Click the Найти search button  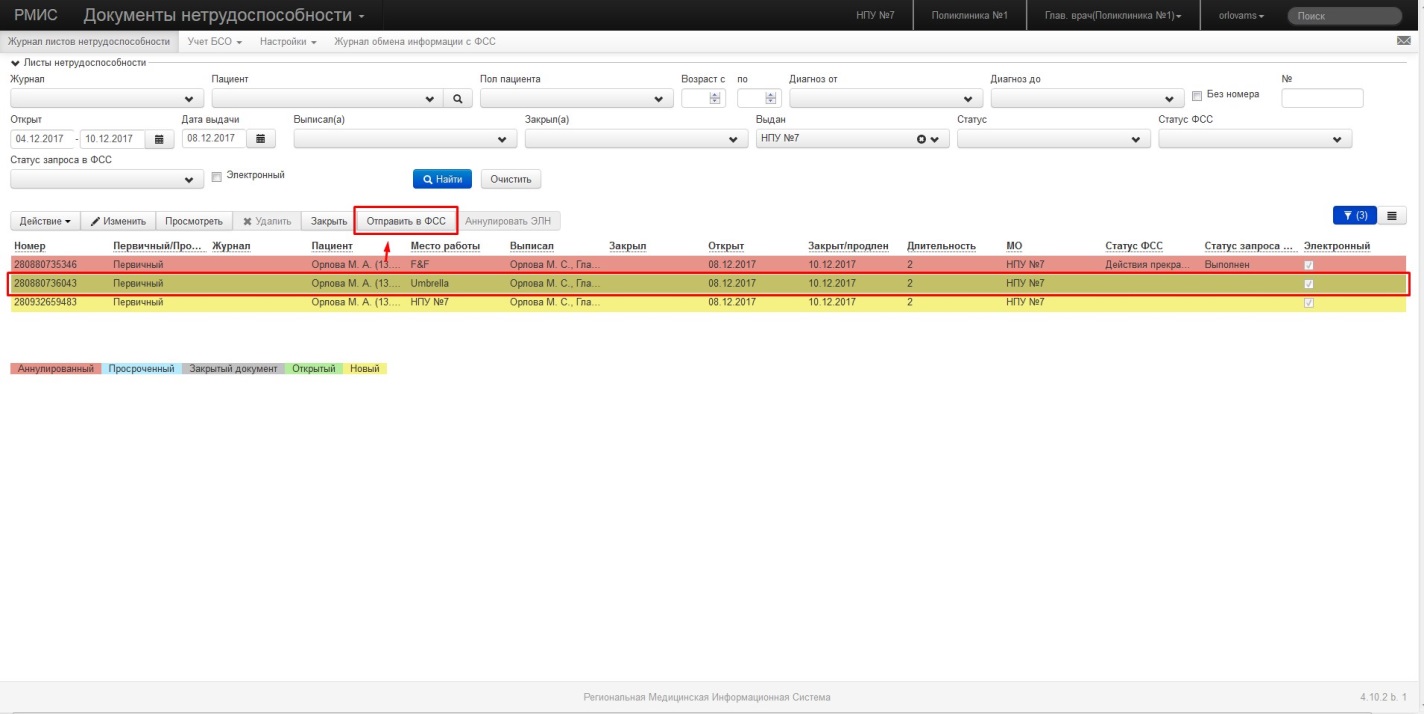[x=442, y=179]
